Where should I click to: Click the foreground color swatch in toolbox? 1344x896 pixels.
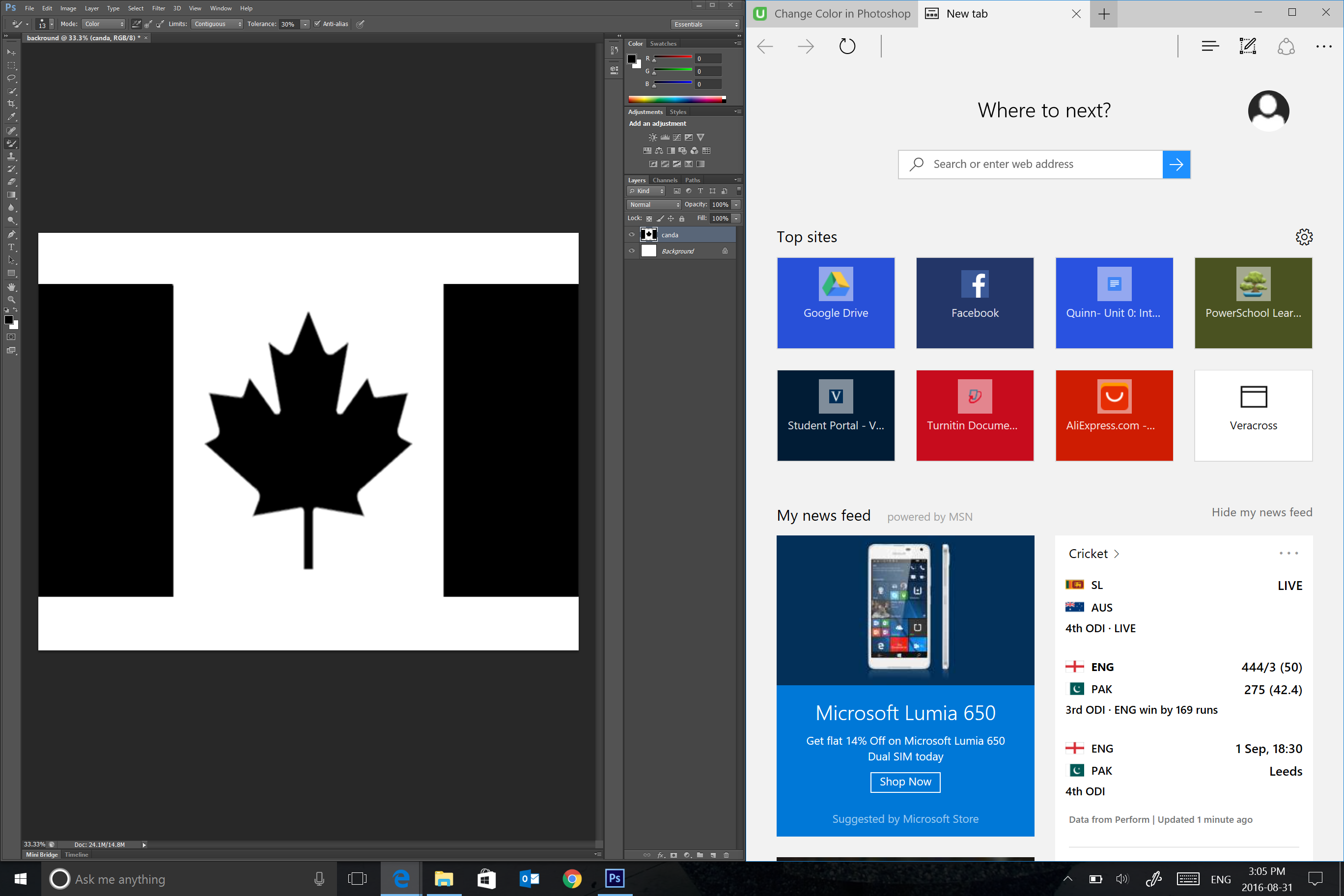tap(8, 320)
